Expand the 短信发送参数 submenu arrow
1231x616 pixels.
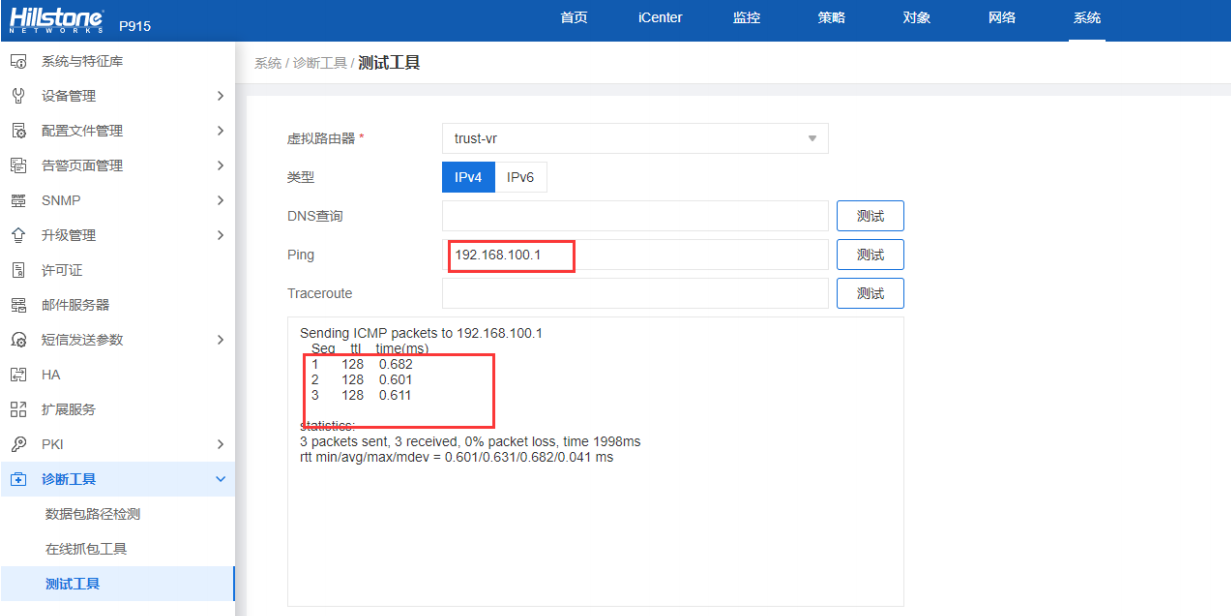[x=220, y=340]
